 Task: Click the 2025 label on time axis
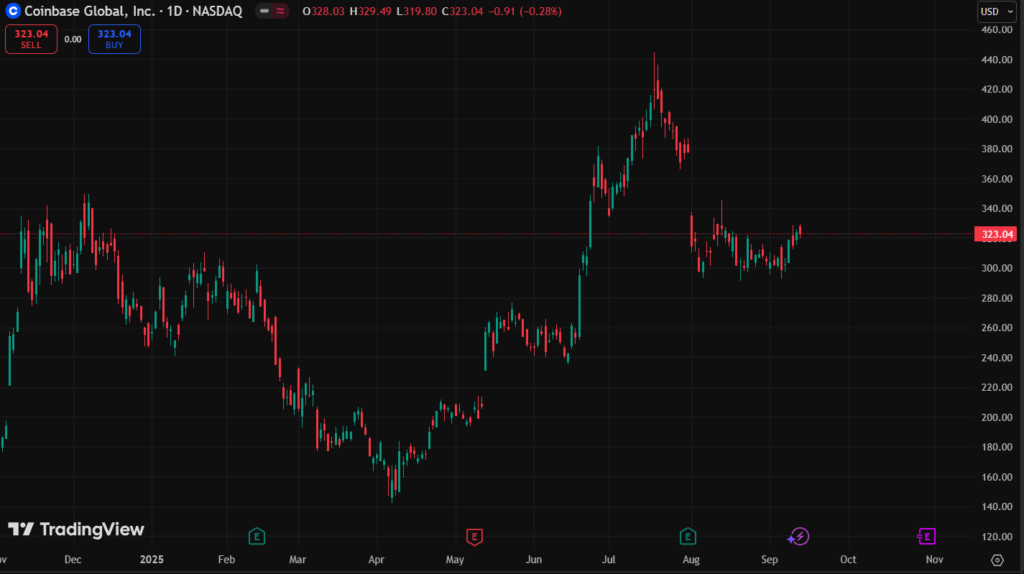tap(153, 561)
